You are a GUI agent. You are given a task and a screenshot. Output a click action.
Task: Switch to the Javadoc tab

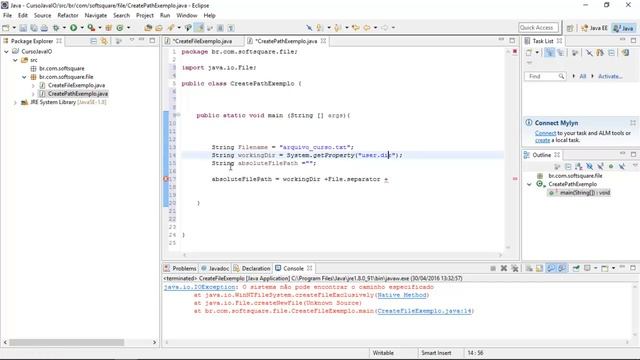(x=215, y=269)
